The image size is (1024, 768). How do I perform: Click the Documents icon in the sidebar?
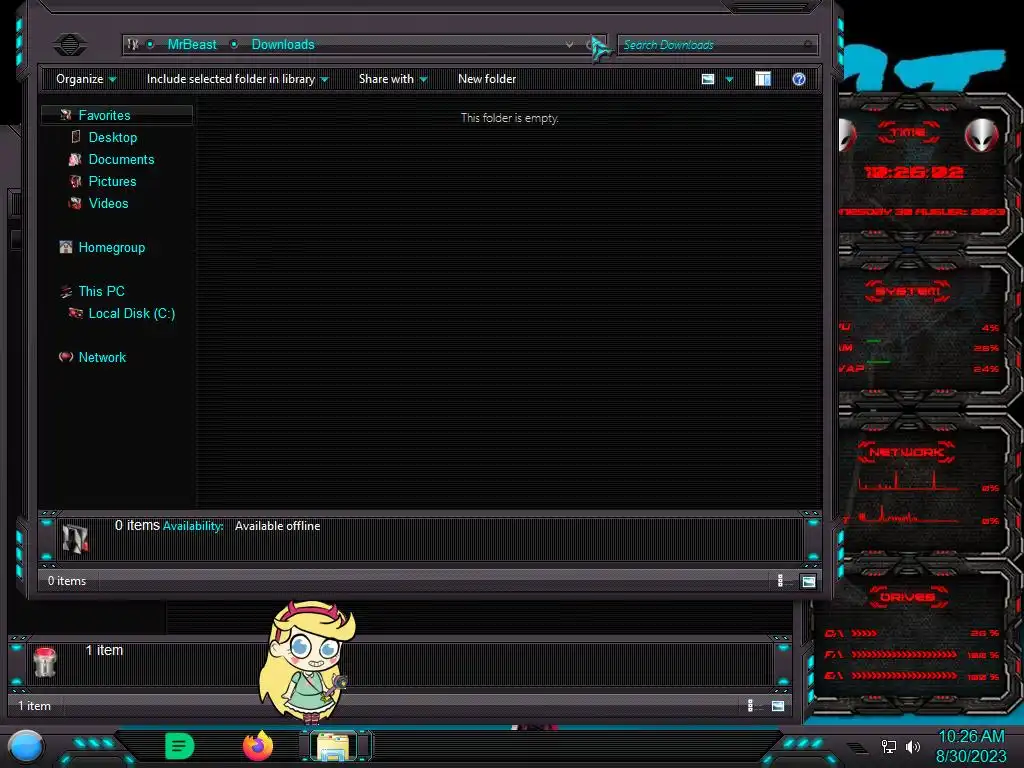click(x=75, y=159)
